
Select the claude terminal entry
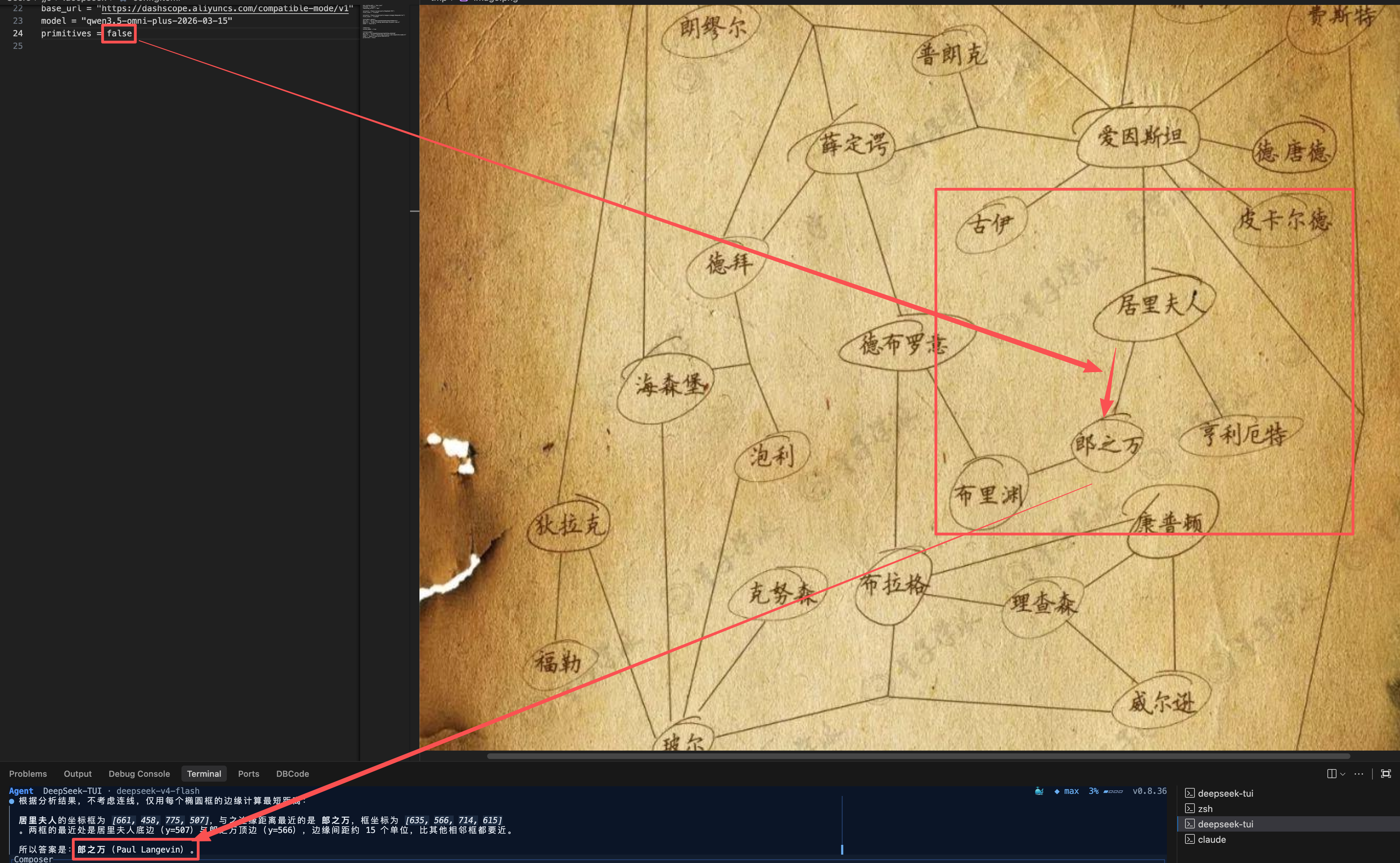point(1289,839)
